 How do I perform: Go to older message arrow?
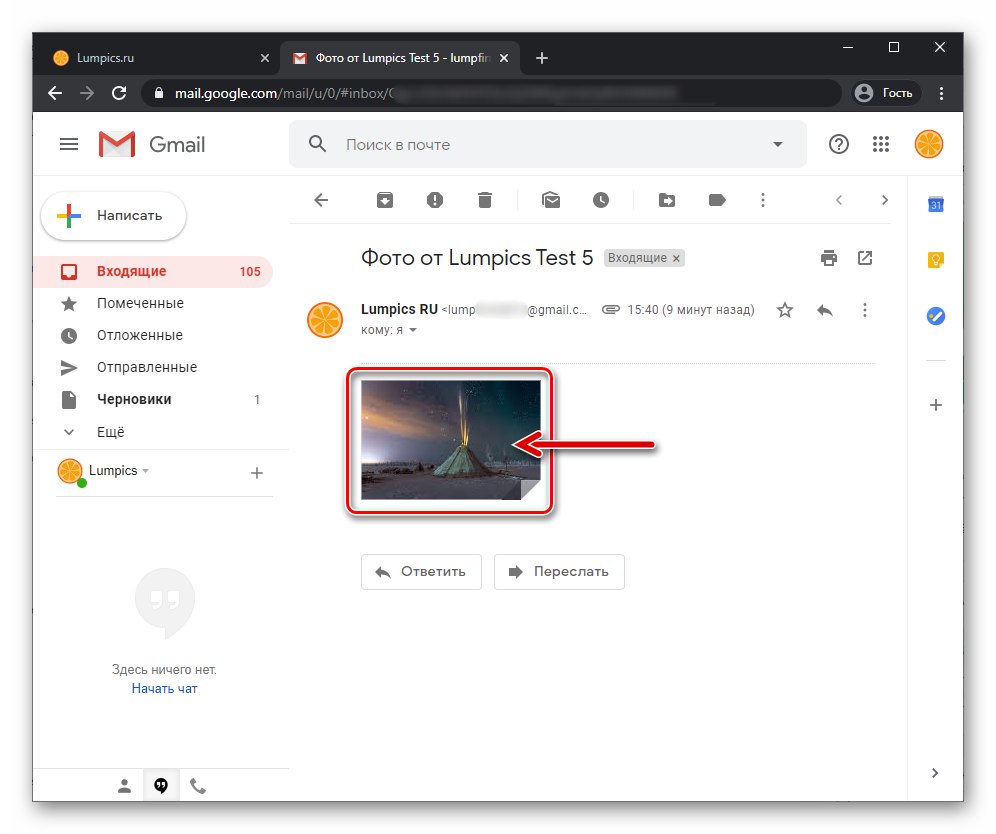pos(885,200)
